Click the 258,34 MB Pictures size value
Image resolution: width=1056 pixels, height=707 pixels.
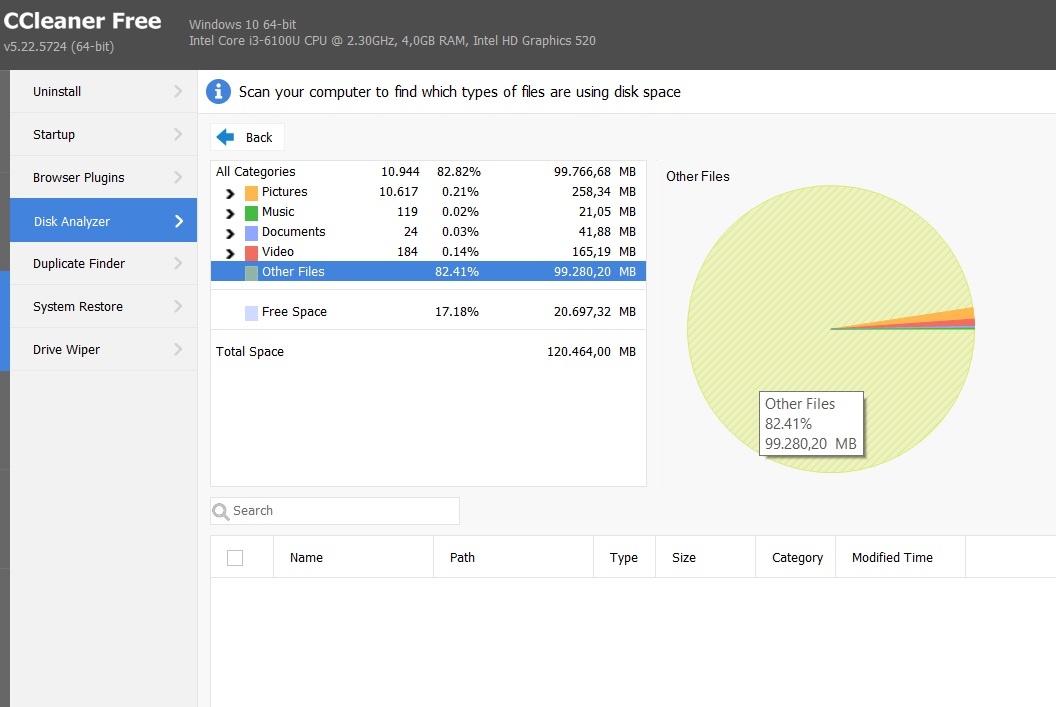point(603,192)
